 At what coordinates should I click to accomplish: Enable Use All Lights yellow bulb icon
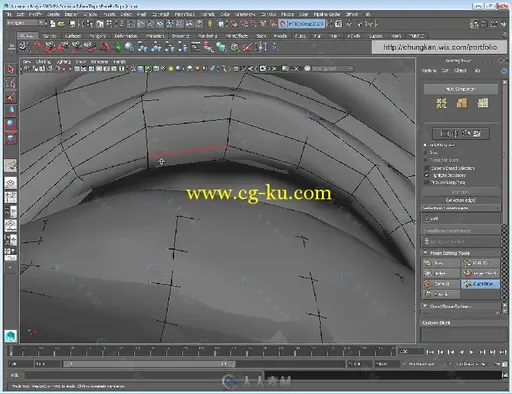pyautogui.click(x=171, y=69)
